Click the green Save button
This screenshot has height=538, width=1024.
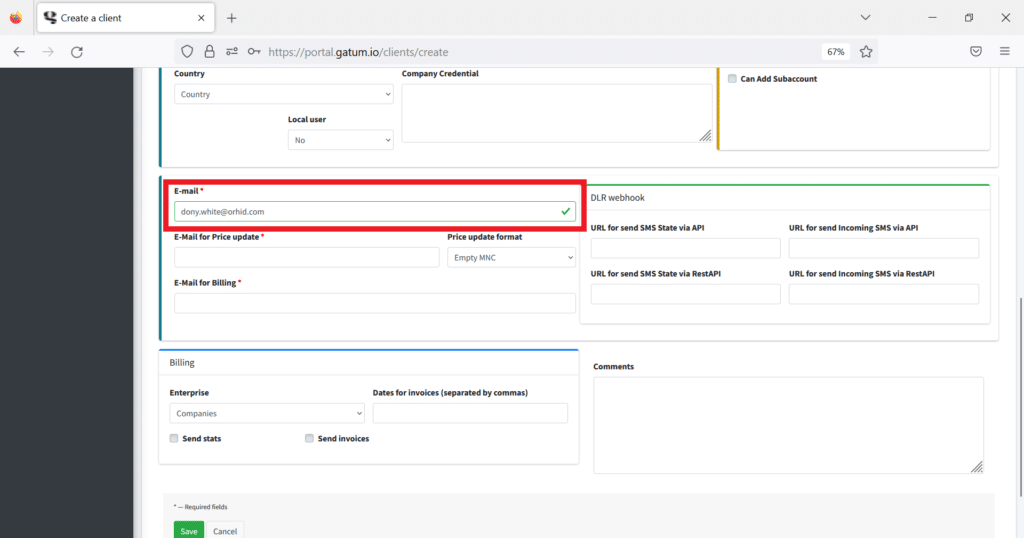click(x=189, y=530)
